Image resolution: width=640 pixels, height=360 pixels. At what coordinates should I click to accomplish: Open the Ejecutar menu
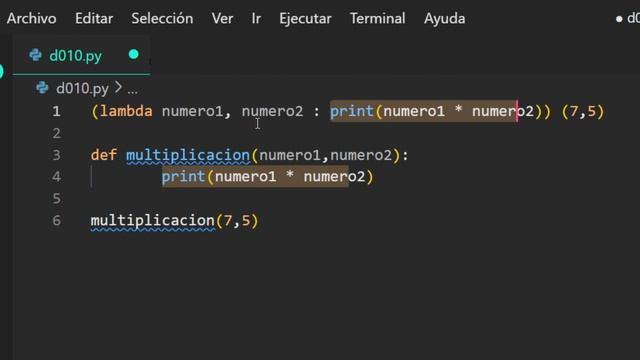pyautogui.click(x=305, y=19)
